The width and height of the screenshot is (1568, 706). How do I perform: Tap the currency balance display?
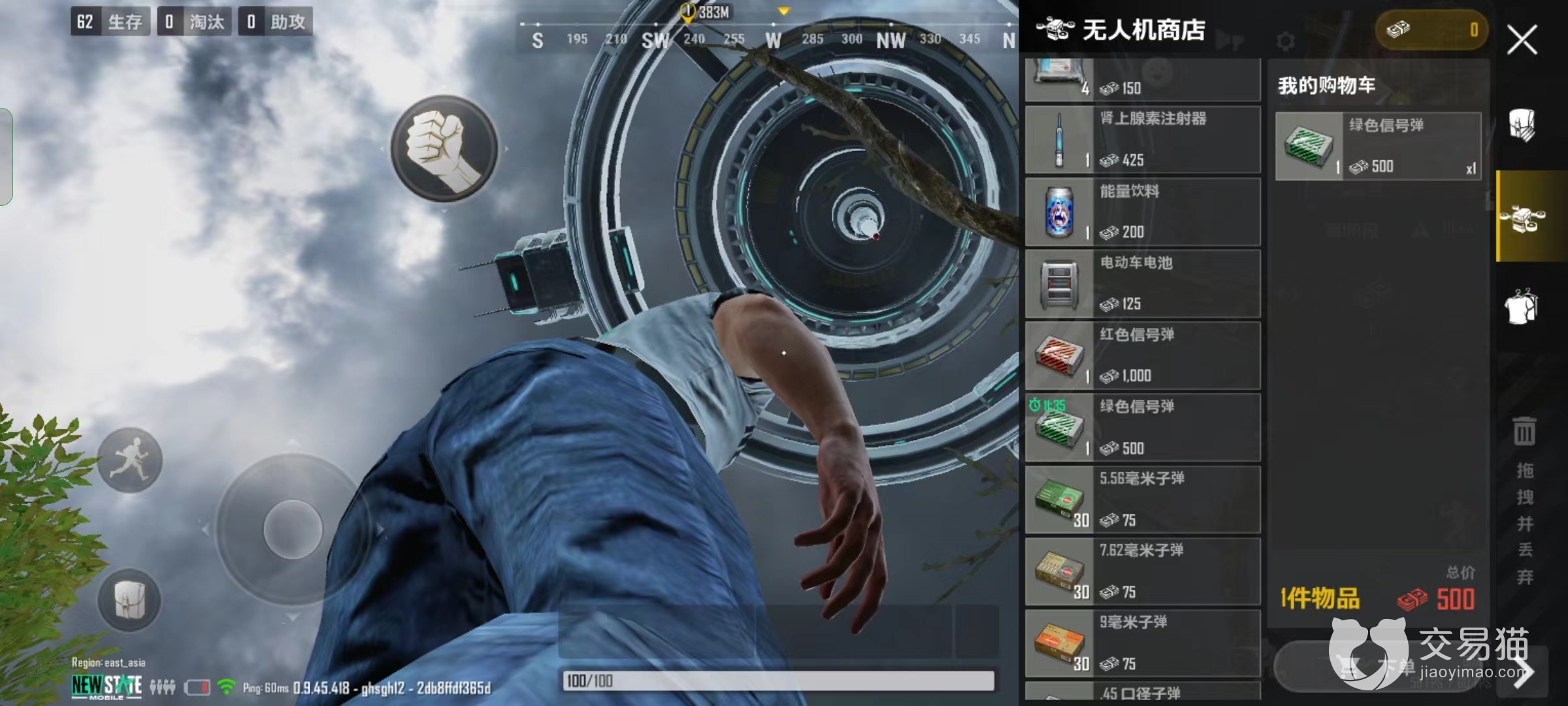1432,30
